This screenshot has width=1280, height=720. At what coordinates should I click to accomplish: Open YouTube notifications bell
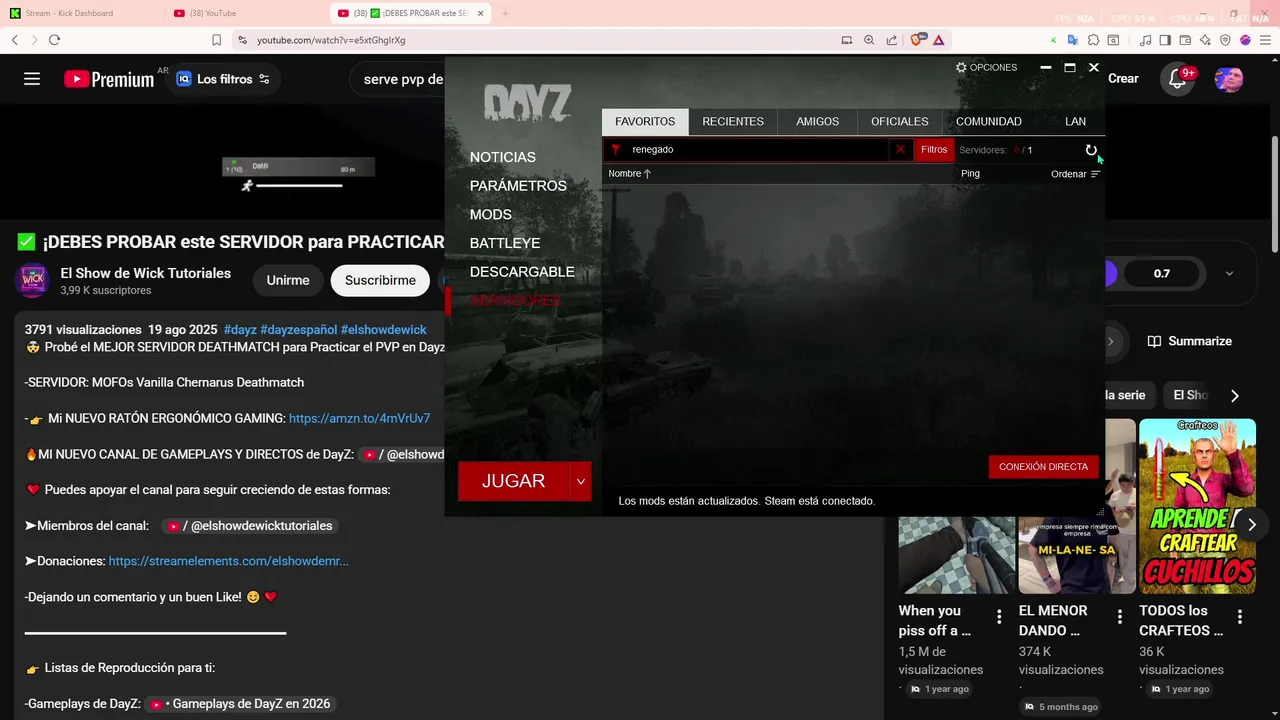pos(1178,79)
